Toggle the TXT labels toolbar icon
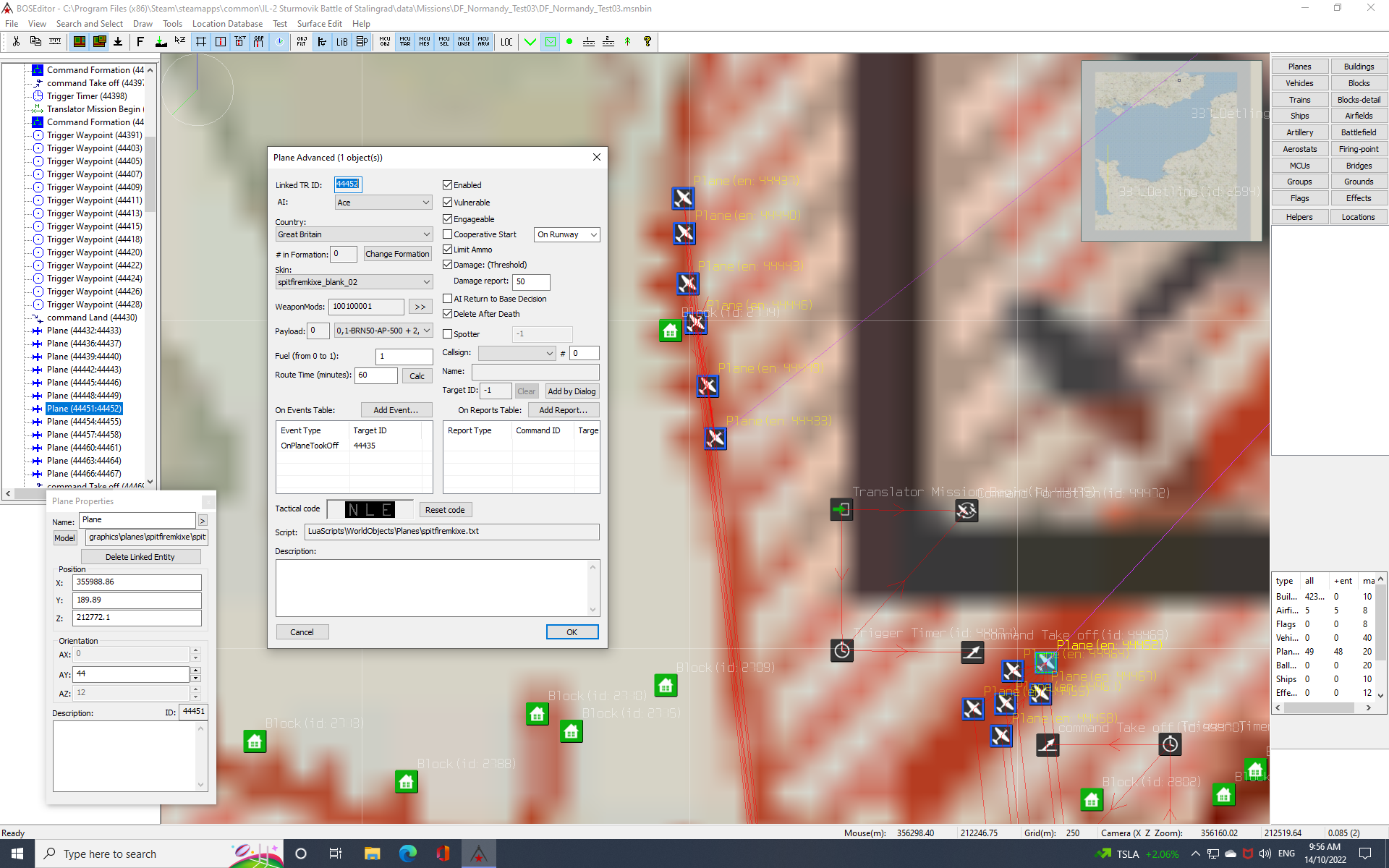Viewport: 1389px width, 868px height. (x=239, y=42)
